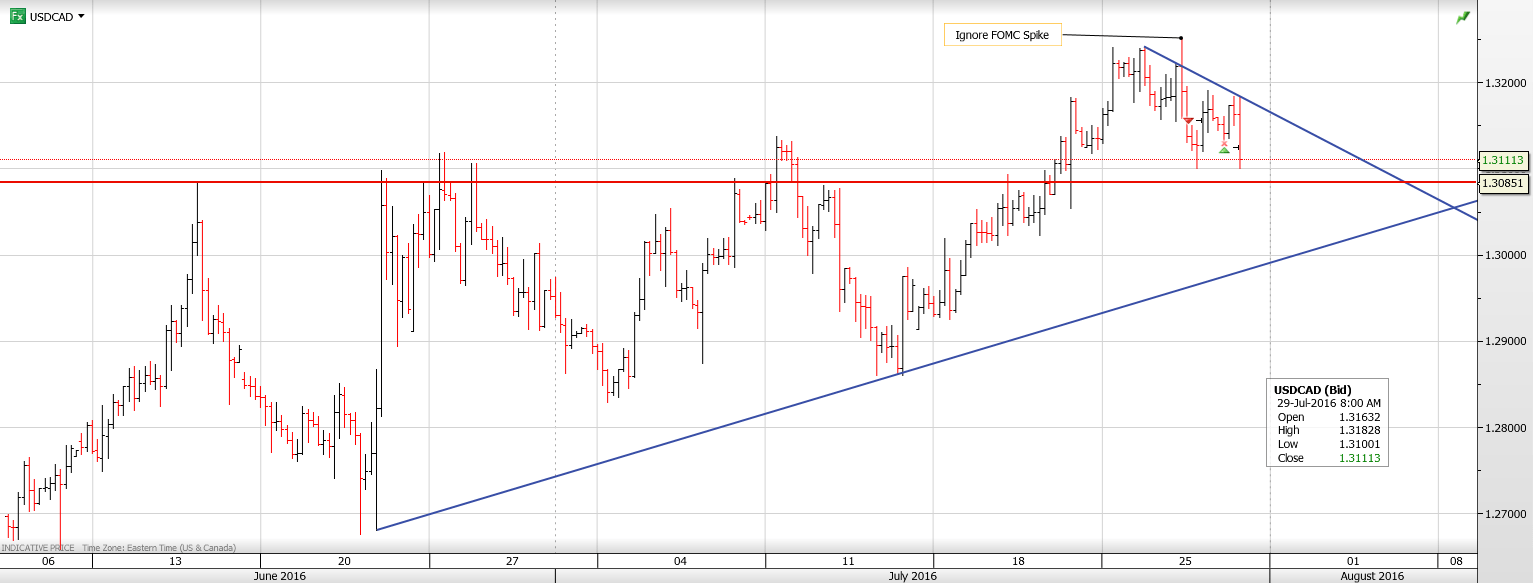Click the dropdown caret beside the Fx logo

[82, 16]
